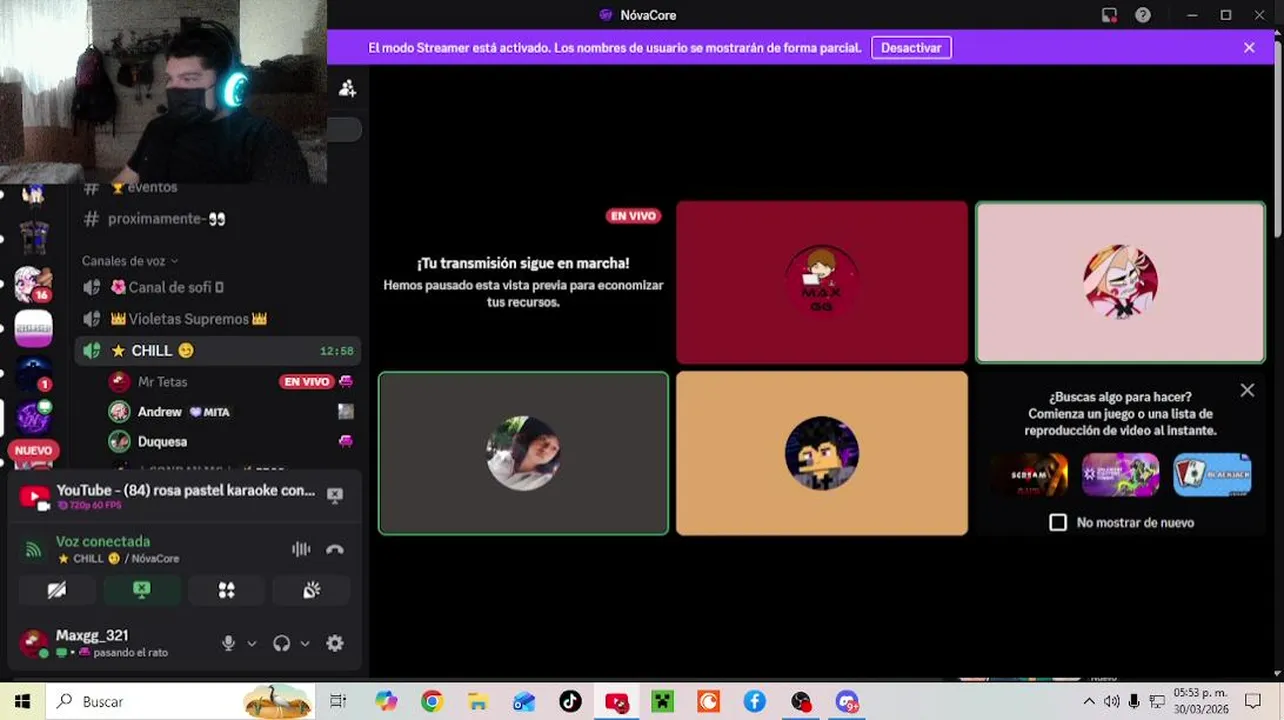Open Google Chrome from taskbar
The height and width of the screenshot is (720, 1284).
point(432,702)
